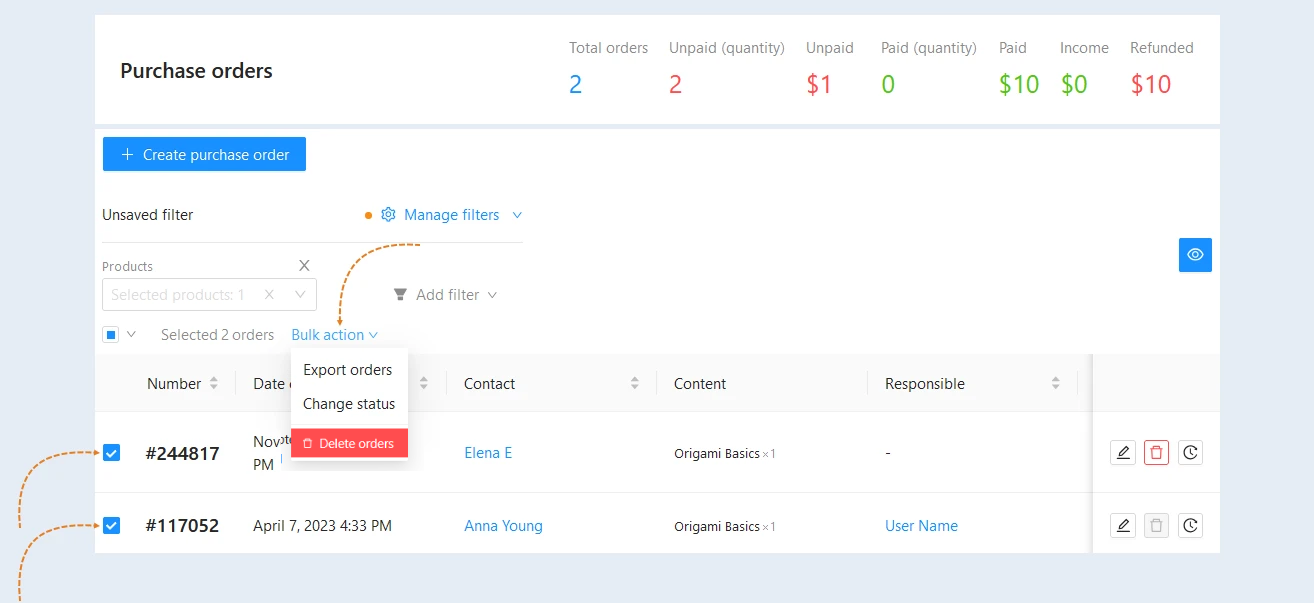View history of order #244817 clock icon
The width and height of the screenshot is (1314, 603).
1190,453
